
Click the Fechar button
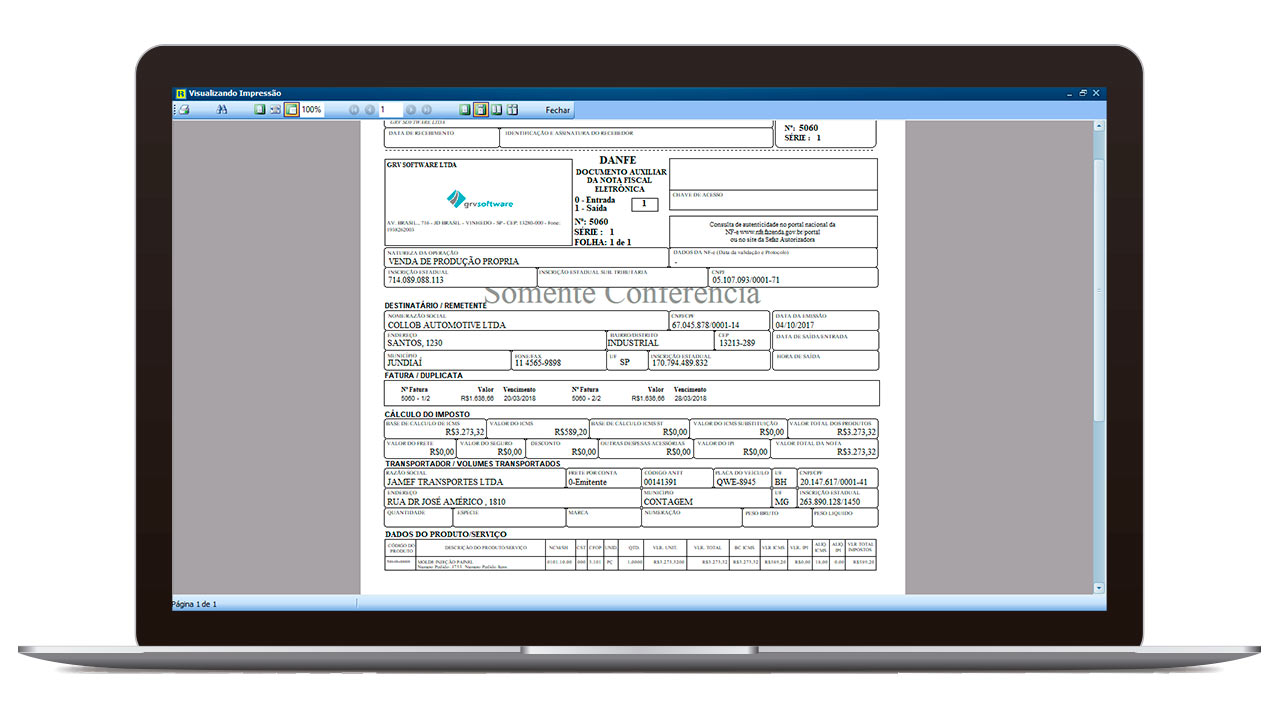[x=558, y=110]
